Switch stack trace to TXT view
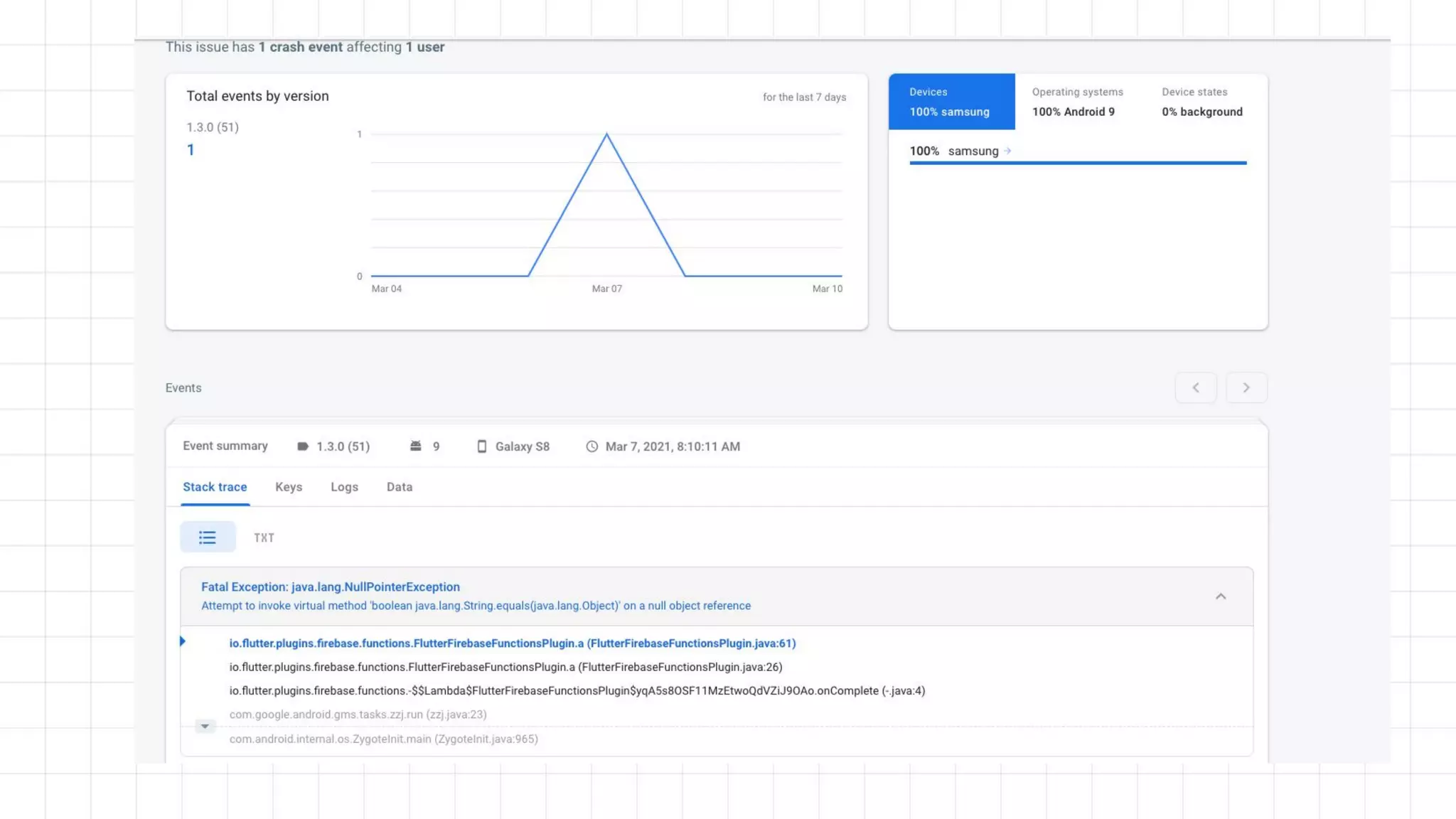This screenshot has width=1456, height=819. click(264, 538)
